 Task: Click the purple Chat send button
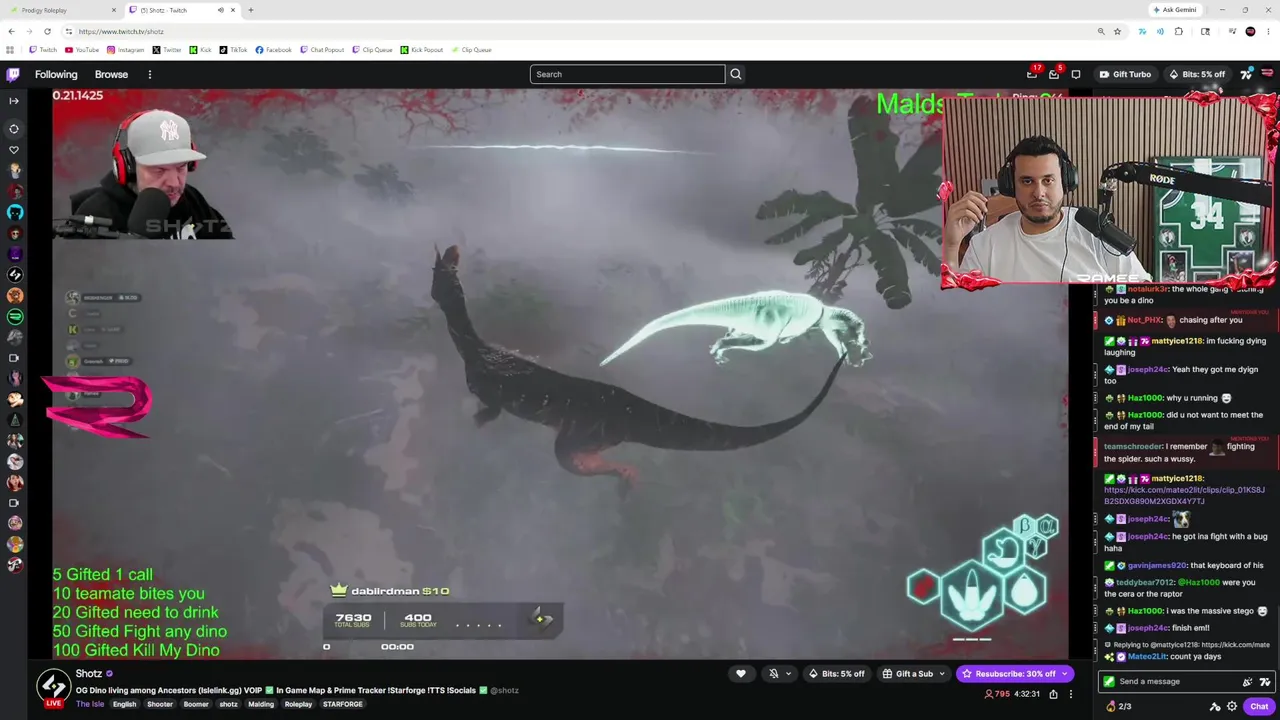click(x=1259, y=706)
